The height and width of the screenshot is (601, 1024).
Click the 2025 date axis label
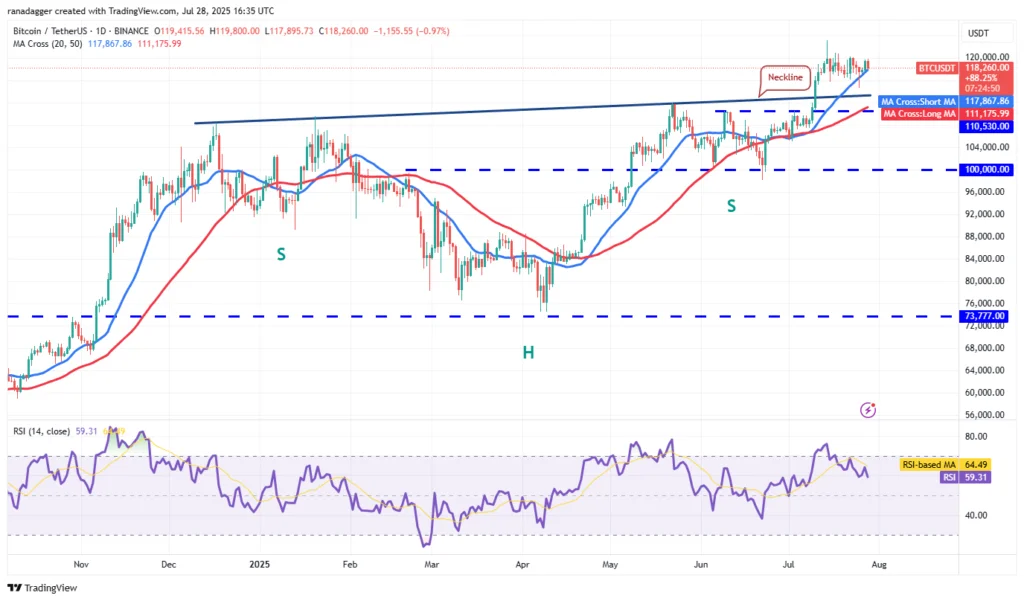pyautogui.click(x=259, y=564)
